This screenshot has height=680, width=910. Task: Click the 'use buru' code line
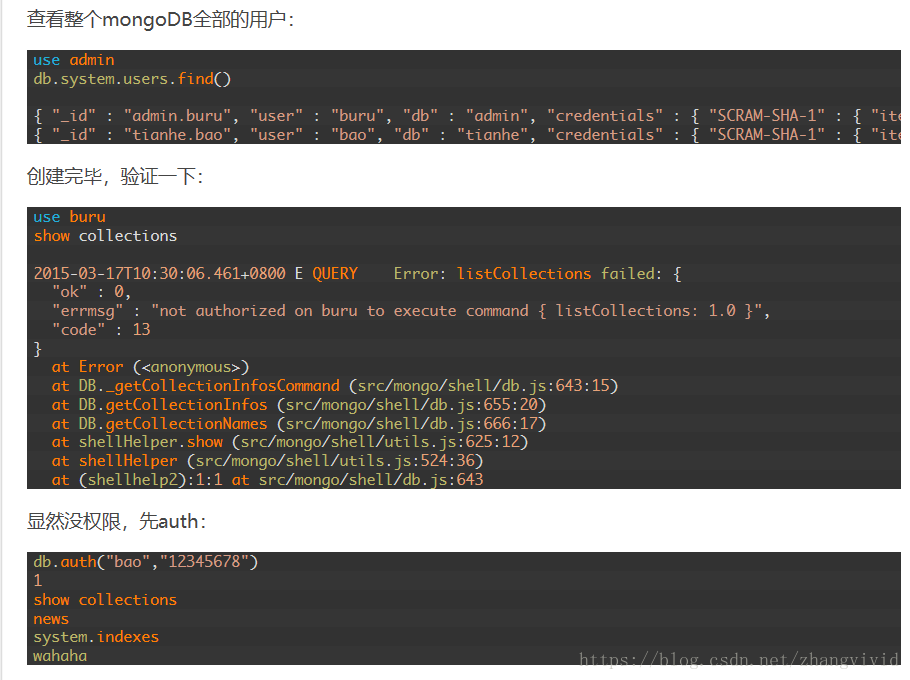point(70,217)
